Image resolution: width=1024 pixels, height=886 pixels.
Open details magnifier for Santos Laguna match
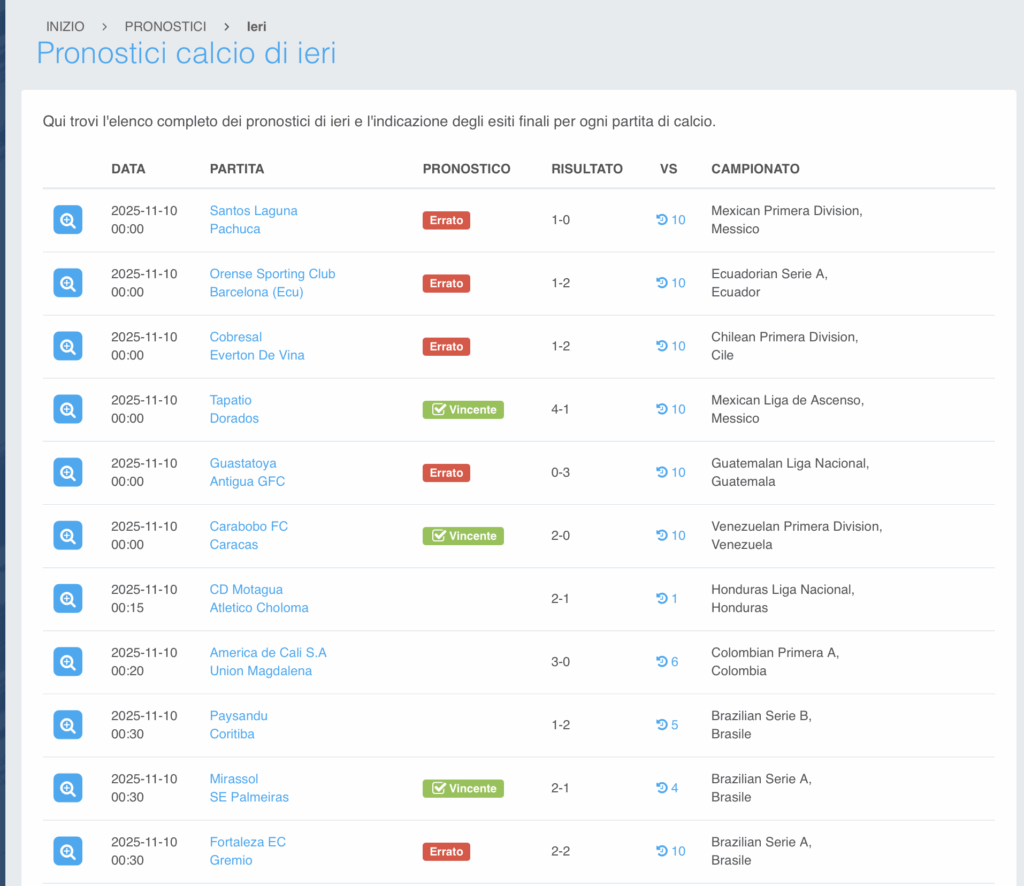tap(67, 220)
